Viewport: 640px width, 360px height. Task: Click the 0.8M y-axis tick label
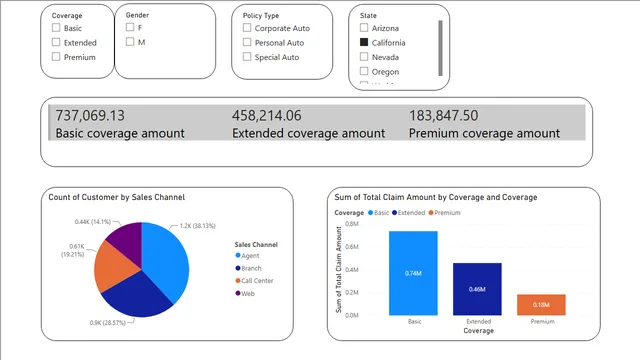(351, 224)
